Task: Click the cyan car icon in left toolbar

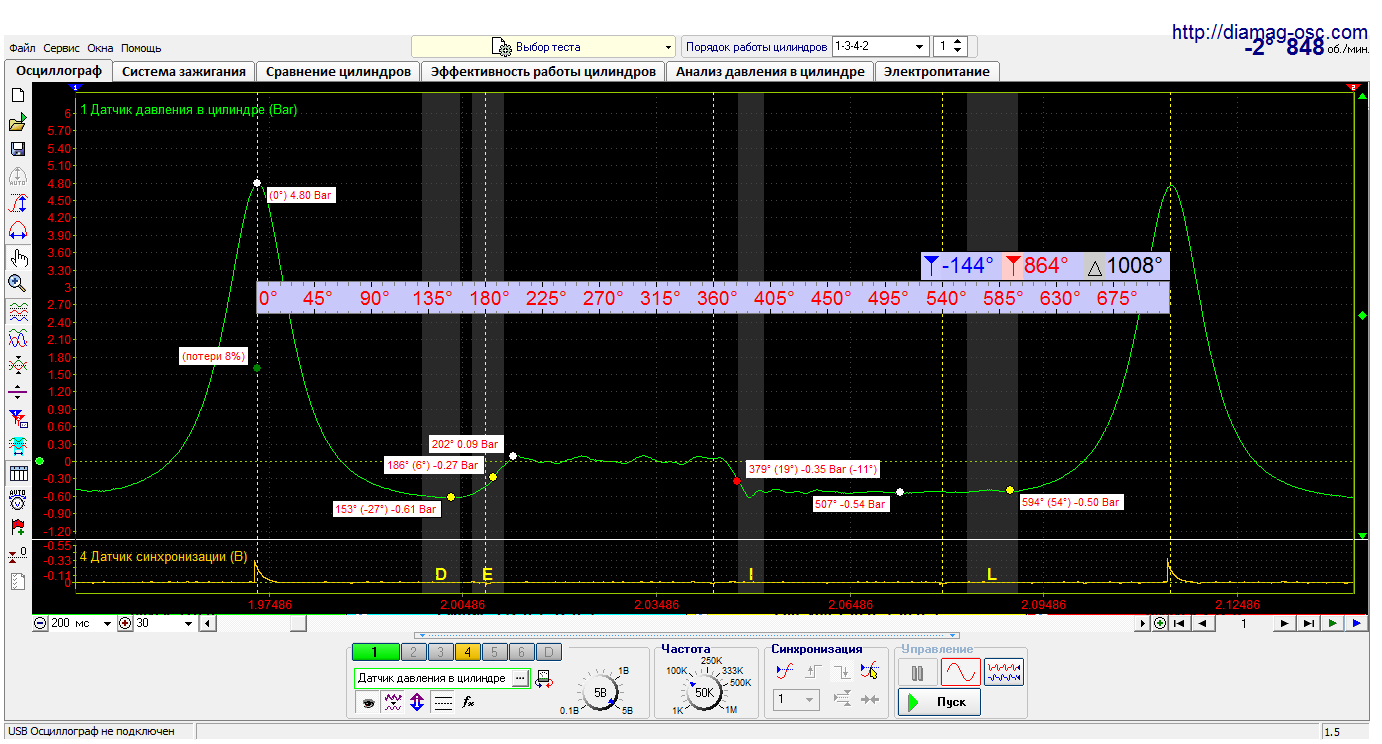Action: coord(17,445)
